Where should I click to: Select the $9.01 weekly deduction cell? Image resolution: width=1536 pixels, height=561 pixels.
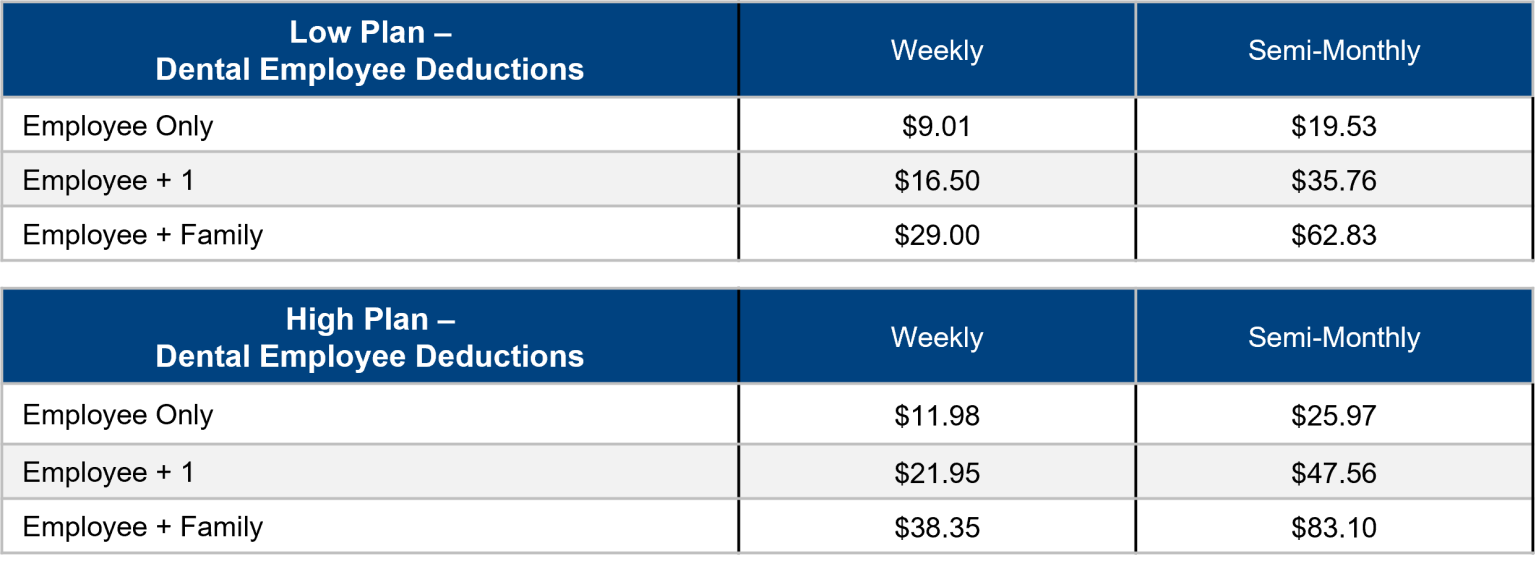pyautogui.click(x=937, y=126)
